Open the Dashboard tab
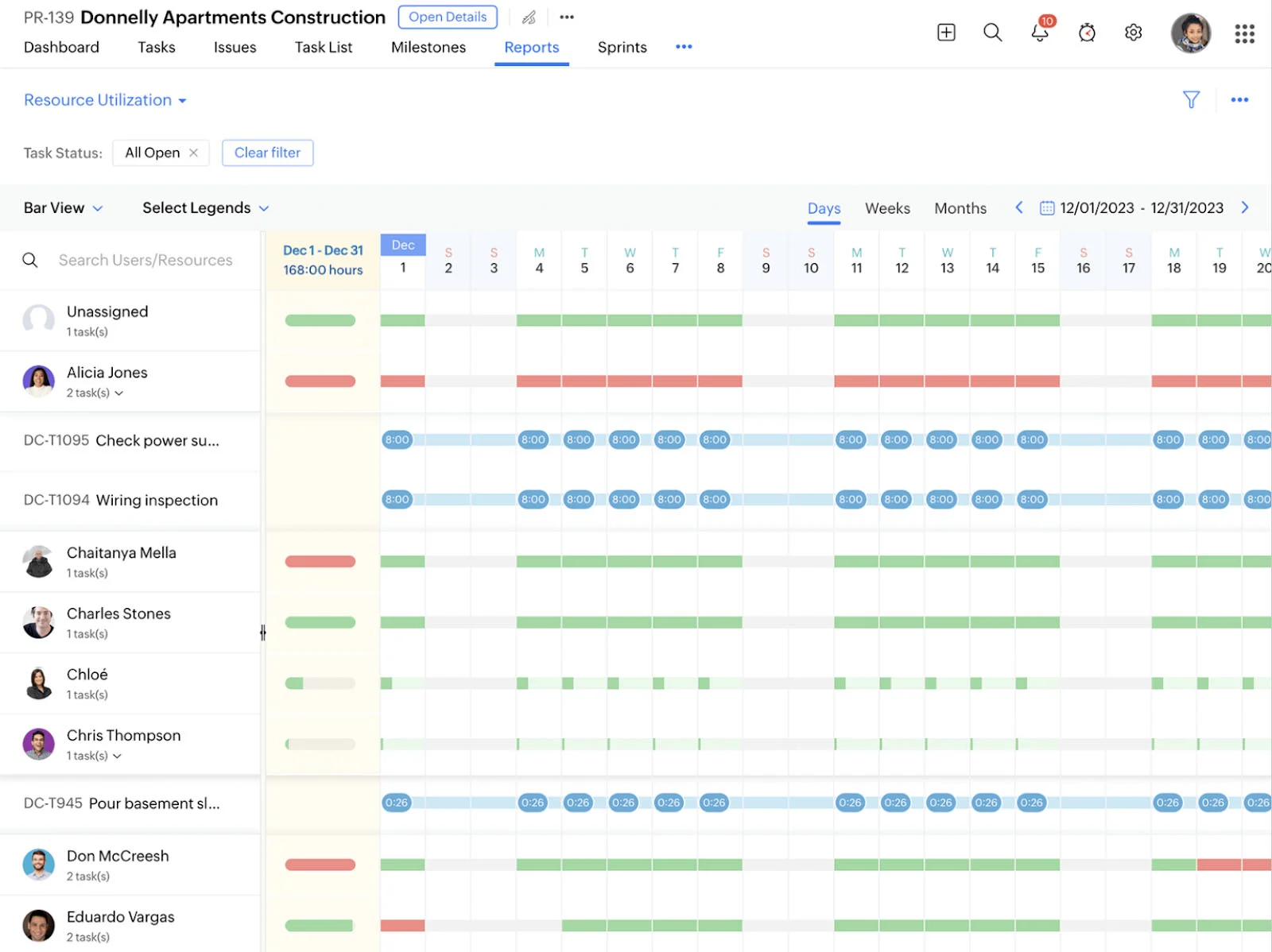This screenshot has height=952, width=1272. click(x=61, y=47)
